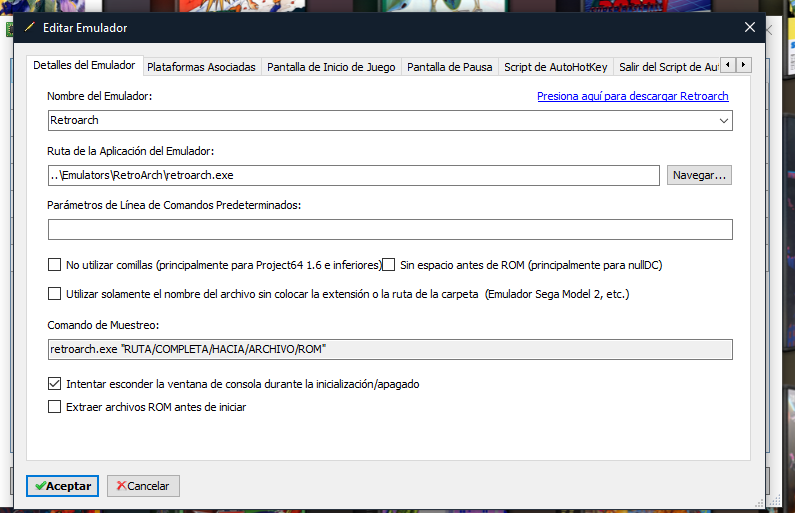Switch to the Detalles del Emulador tab
The height and width of the screenshot is (513, 795).
point(85,65)
